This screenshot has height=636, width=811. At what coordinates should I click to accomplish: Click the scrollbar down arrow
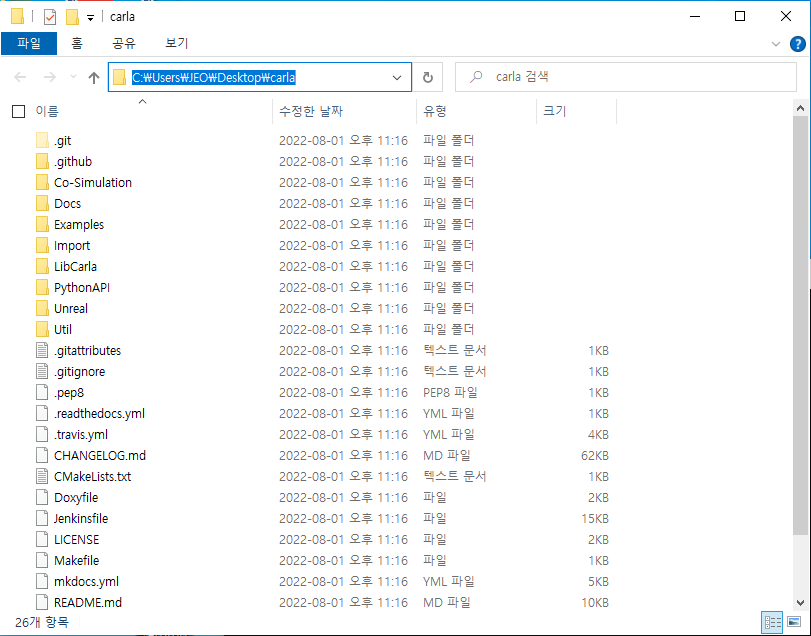pos(800,602)
